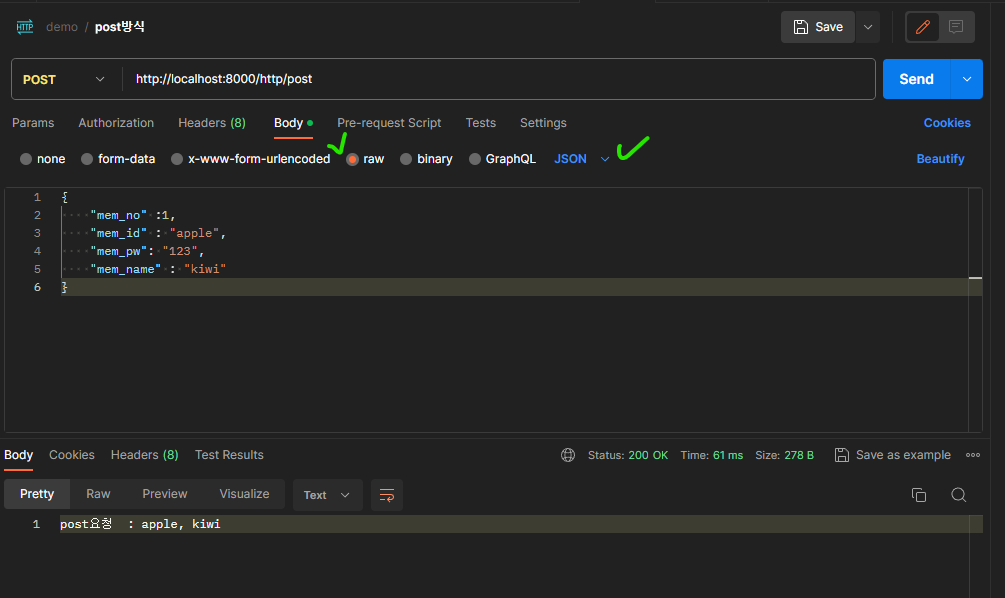Viewport: 1005px width, 598px height.
Task: Switch to the Params tab
Action: click(33, 123)
